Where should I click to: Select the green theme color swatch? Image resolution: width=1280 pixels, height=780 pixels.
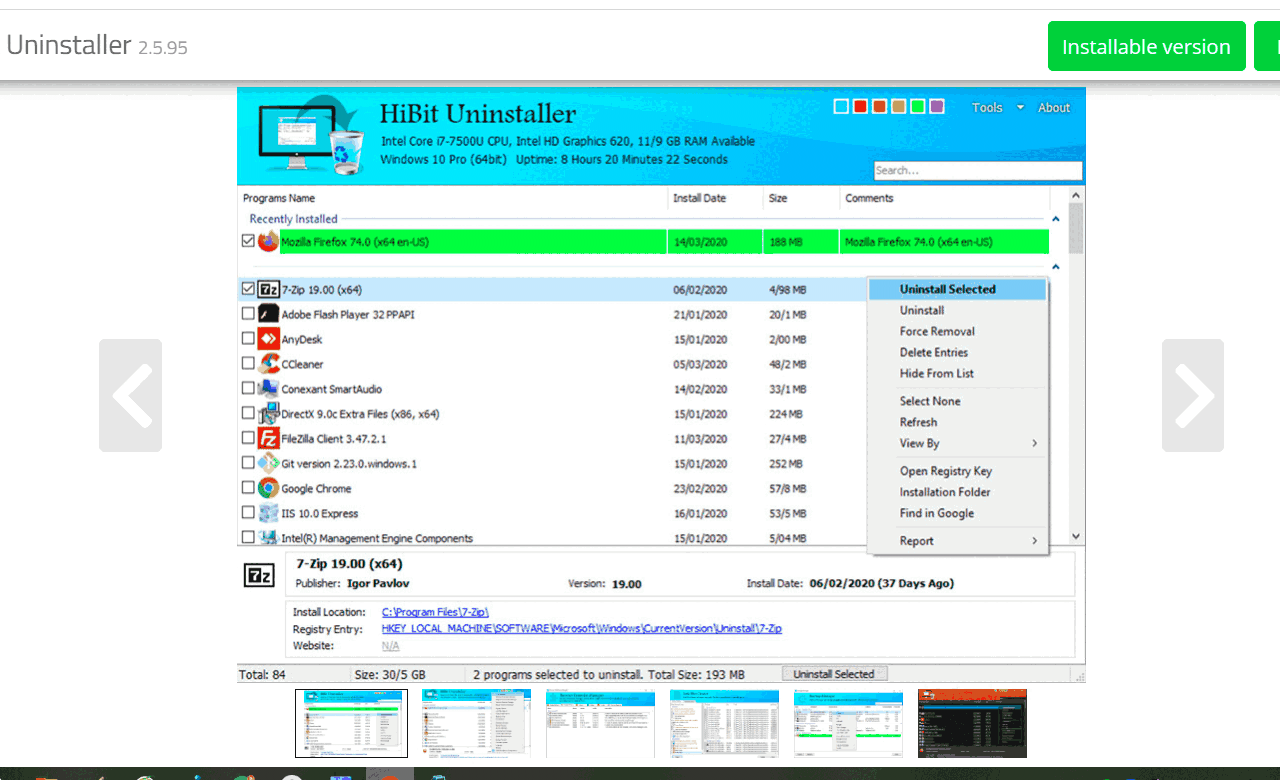coord(918,105)
